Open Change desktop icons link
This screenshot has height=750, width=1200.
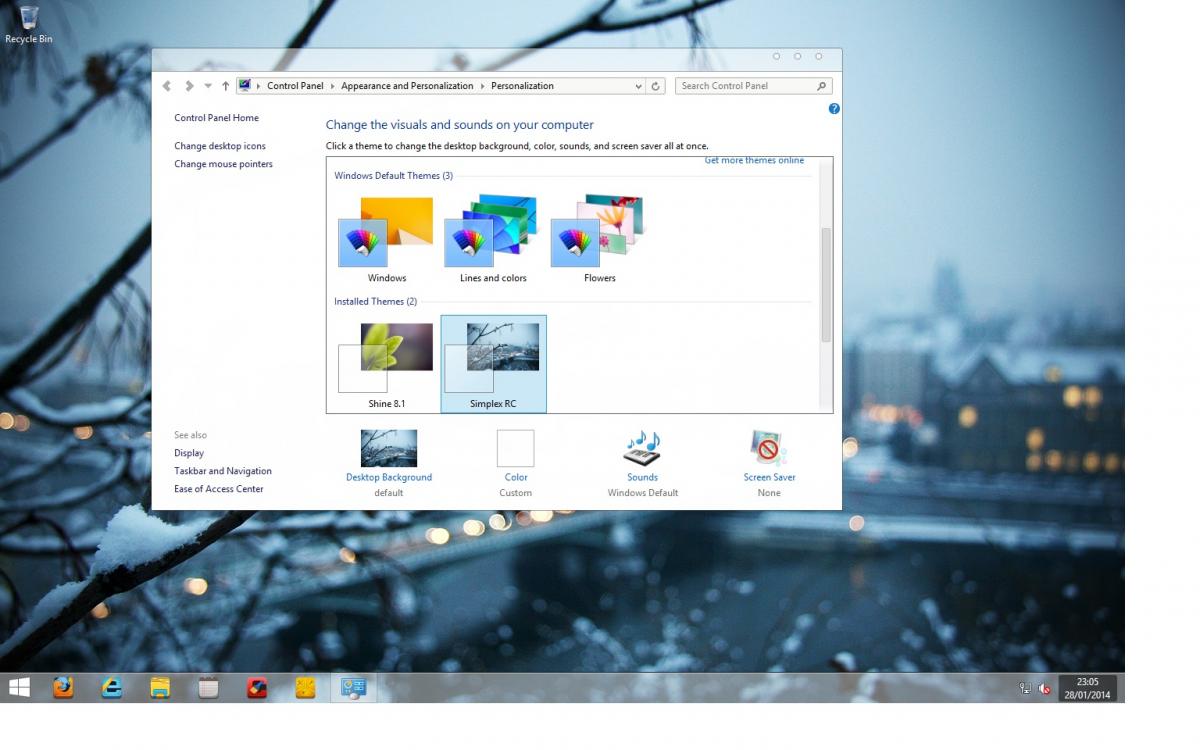coord(220,146)
